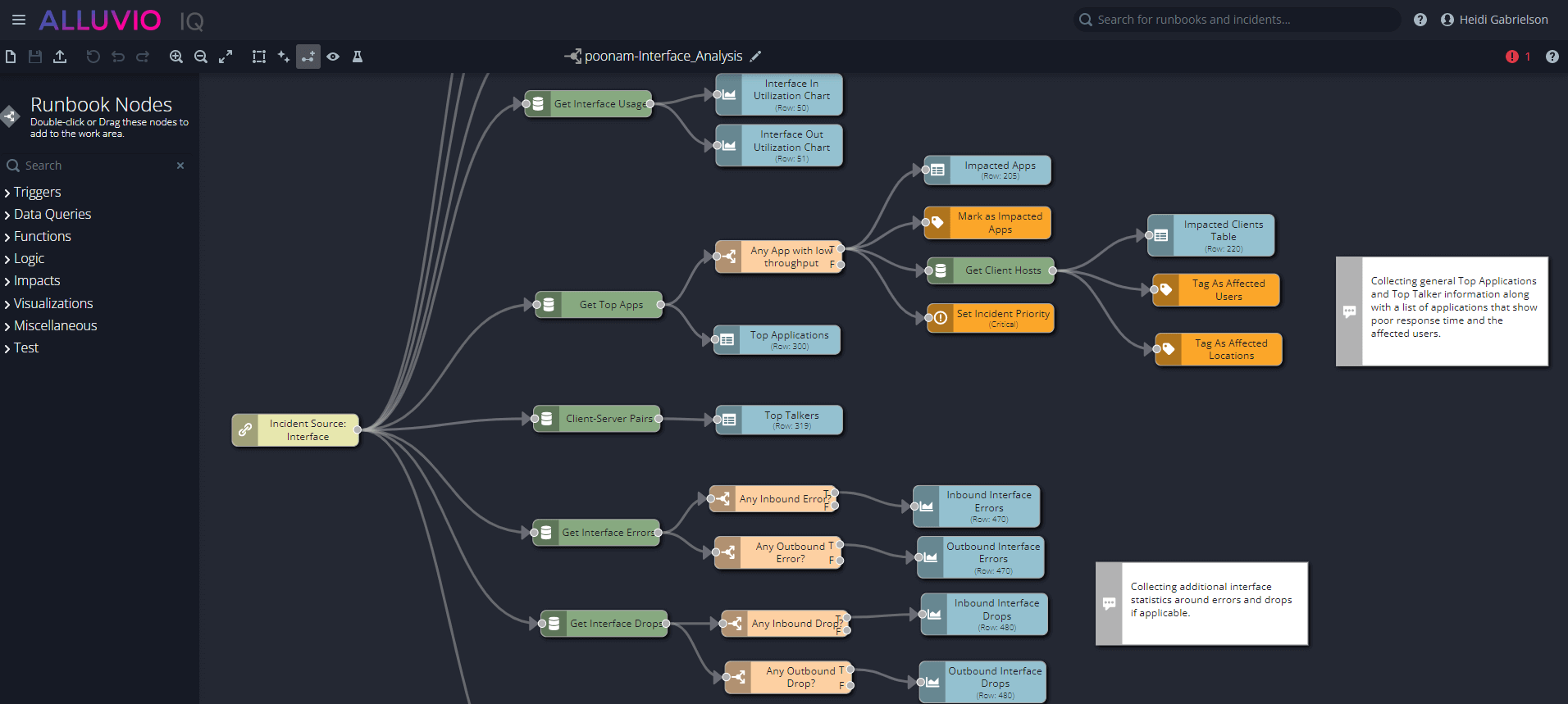Edit runbook name with pencil icon
Viewport: 1568px width, 704px height.
[x=756, y=57]
